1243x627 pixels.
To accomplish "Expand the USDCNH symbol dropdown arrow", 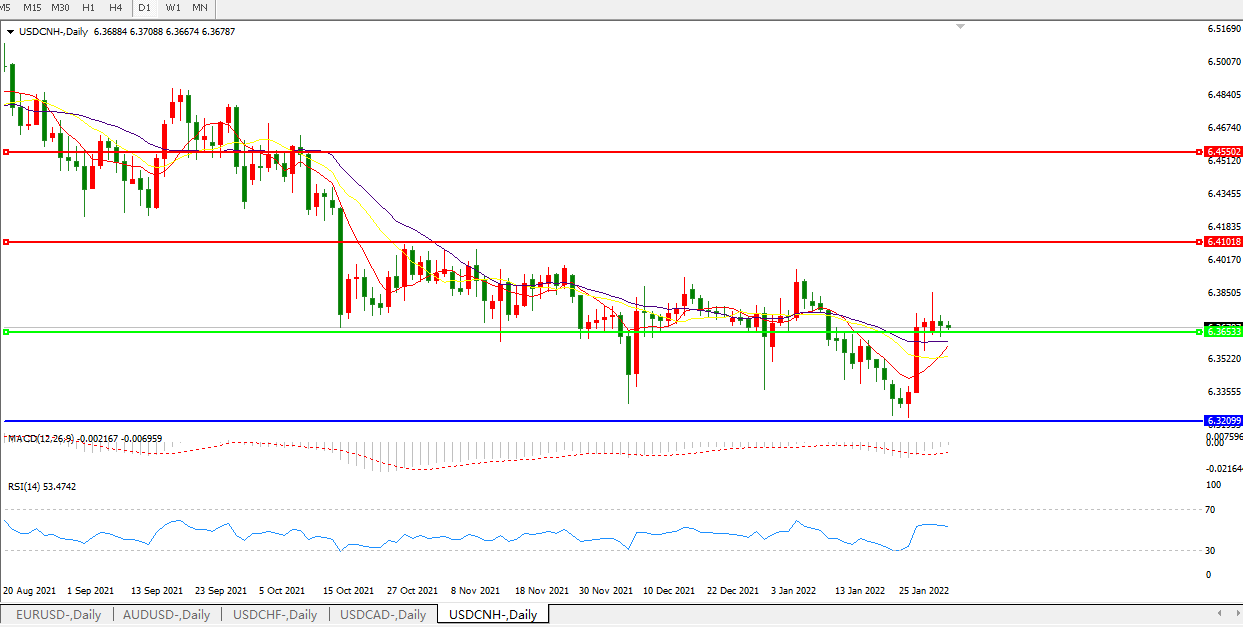I will (11, 32).
